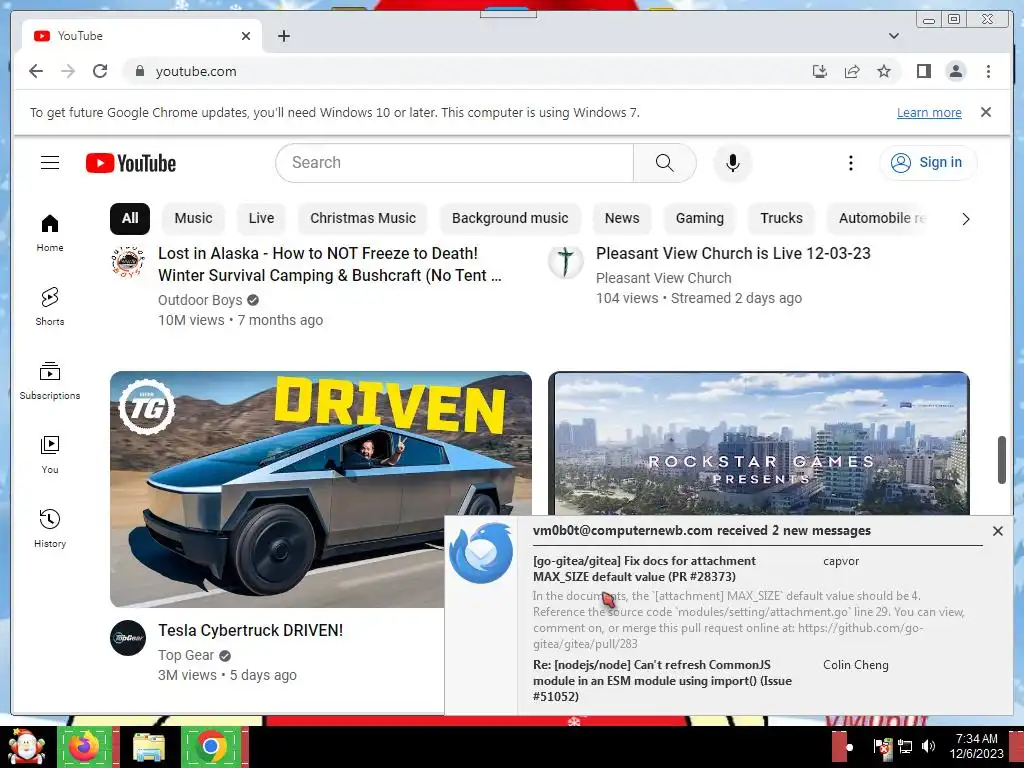
Task: Open Tesla Cybertruck DRIVEN! title
Action: point(250,630)
